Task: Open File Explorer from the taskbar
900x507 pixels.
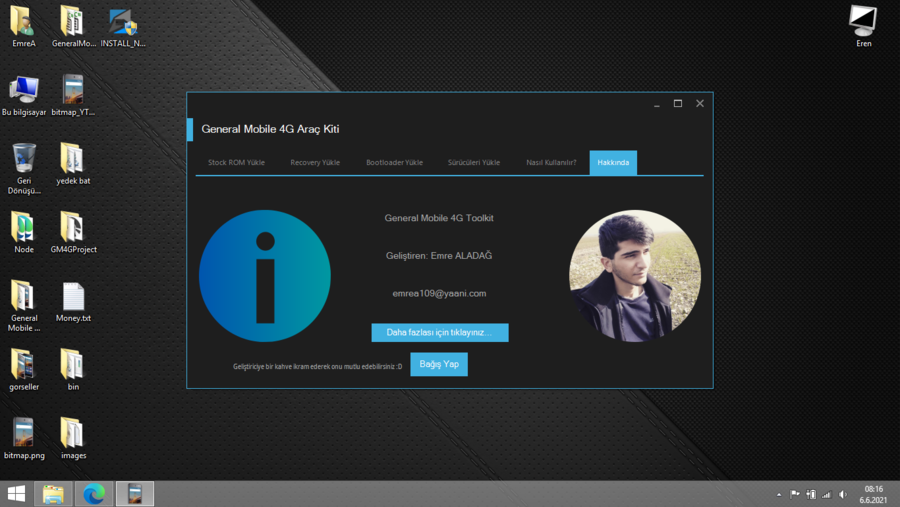Action: [53, 494]
